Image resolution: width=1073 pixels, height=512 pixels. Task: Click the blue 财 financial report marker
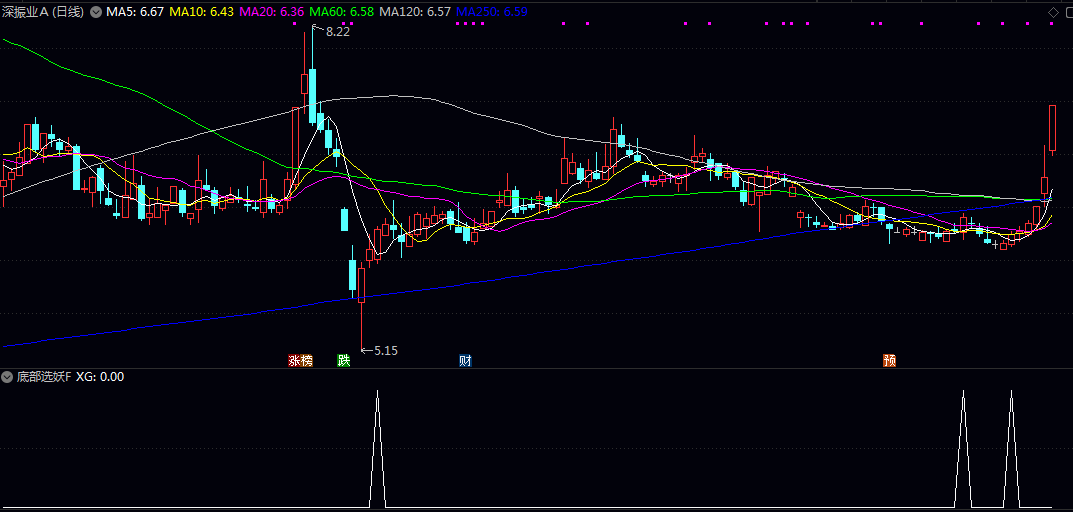(465, 360)
